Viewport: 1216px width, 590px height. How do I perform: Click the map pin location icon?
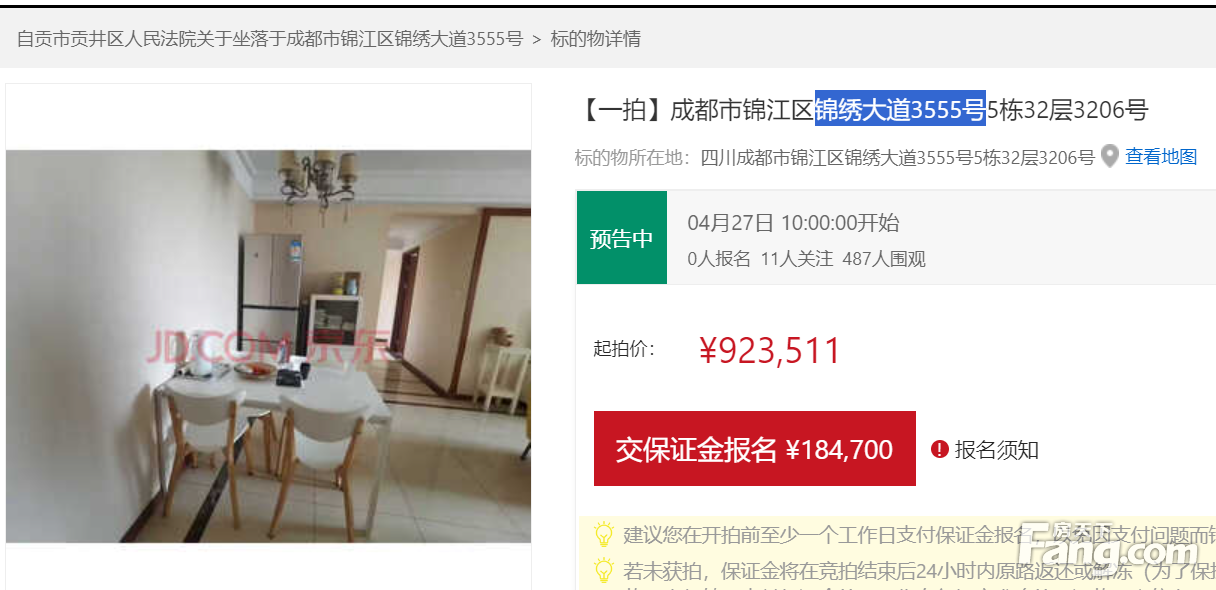pos(1109,157)
